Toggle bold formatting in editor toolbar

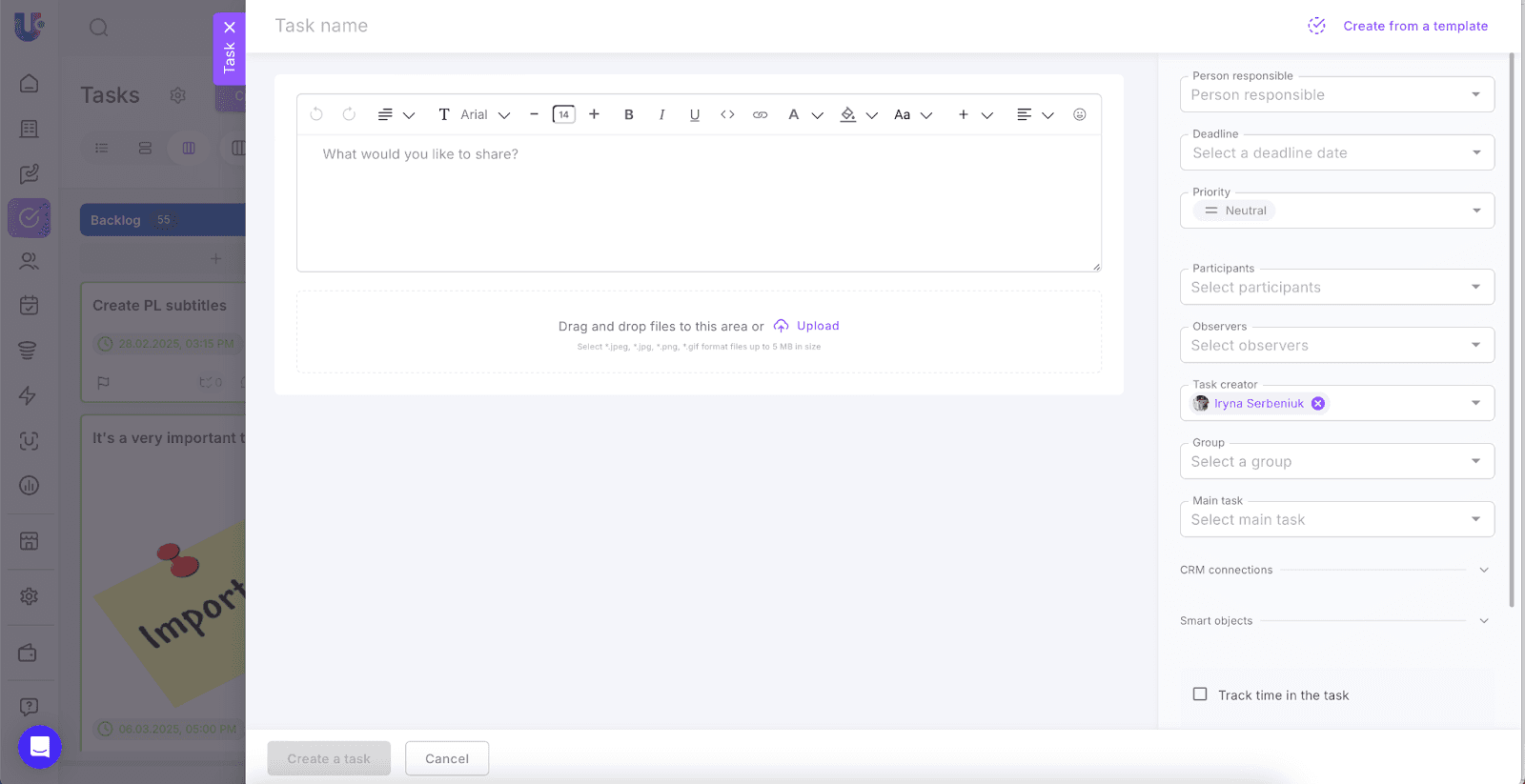coord(629,114)
